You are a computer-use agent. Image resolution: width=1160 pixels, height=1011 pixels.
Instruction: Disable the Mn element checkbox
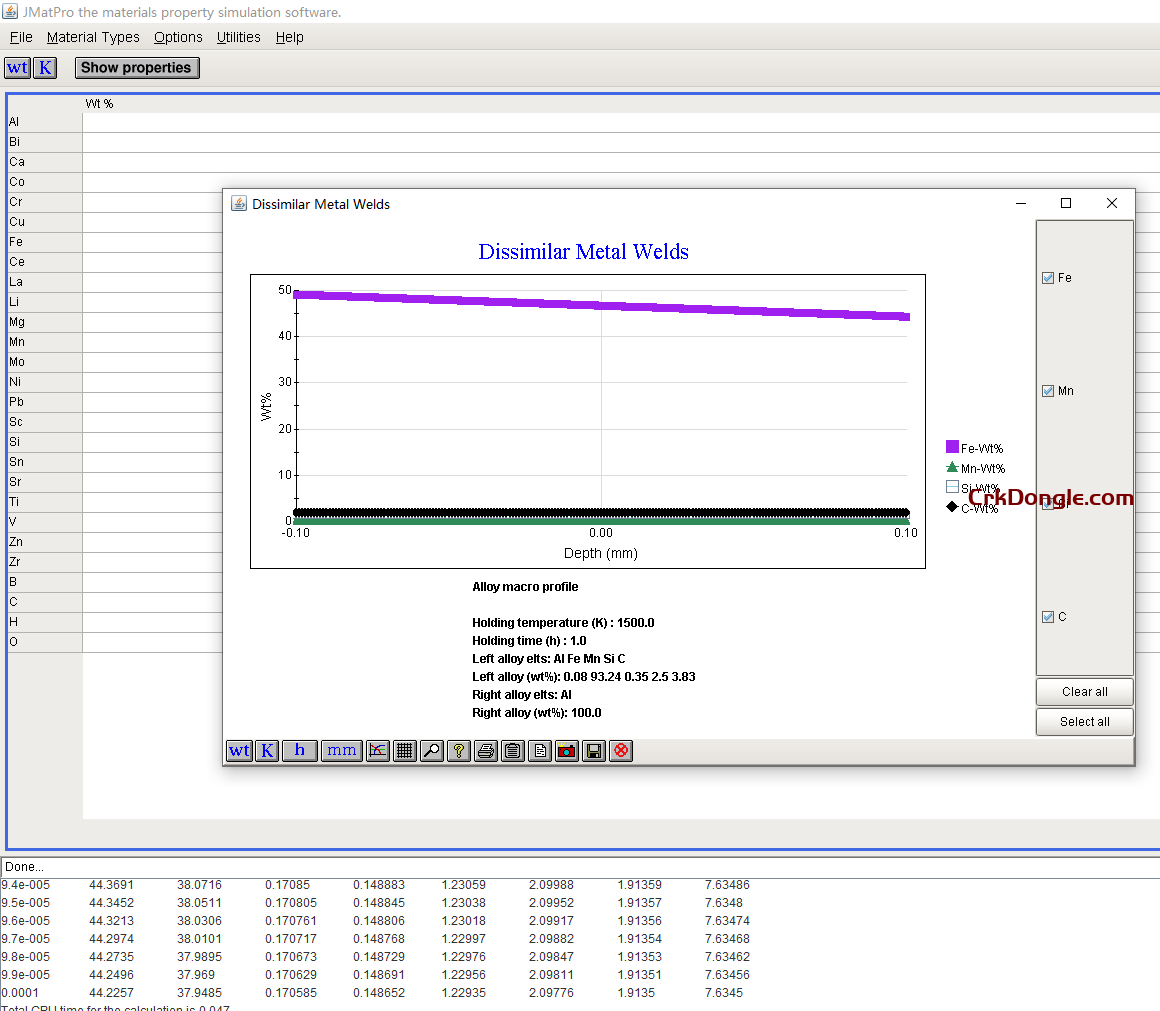[1048, 390]
